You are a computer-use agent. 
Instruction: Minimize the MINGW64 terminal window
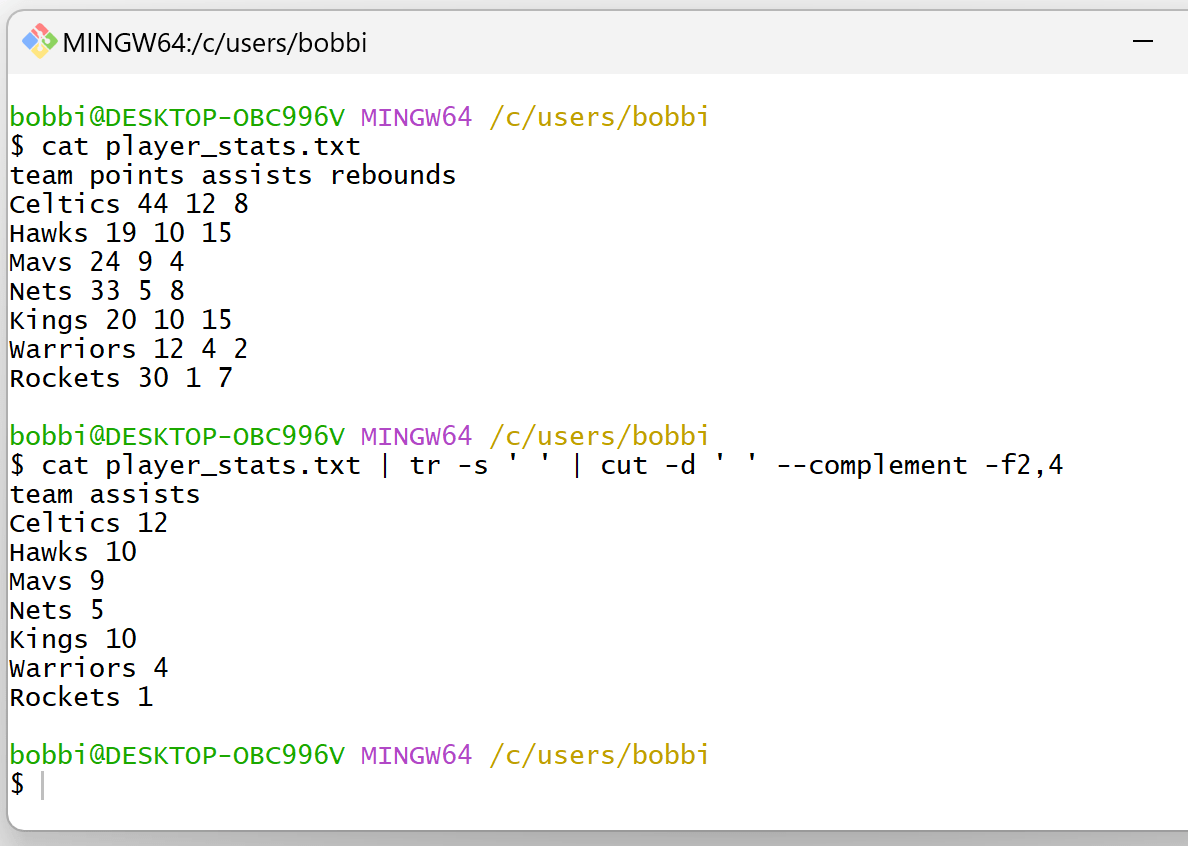coord(1142,41)
